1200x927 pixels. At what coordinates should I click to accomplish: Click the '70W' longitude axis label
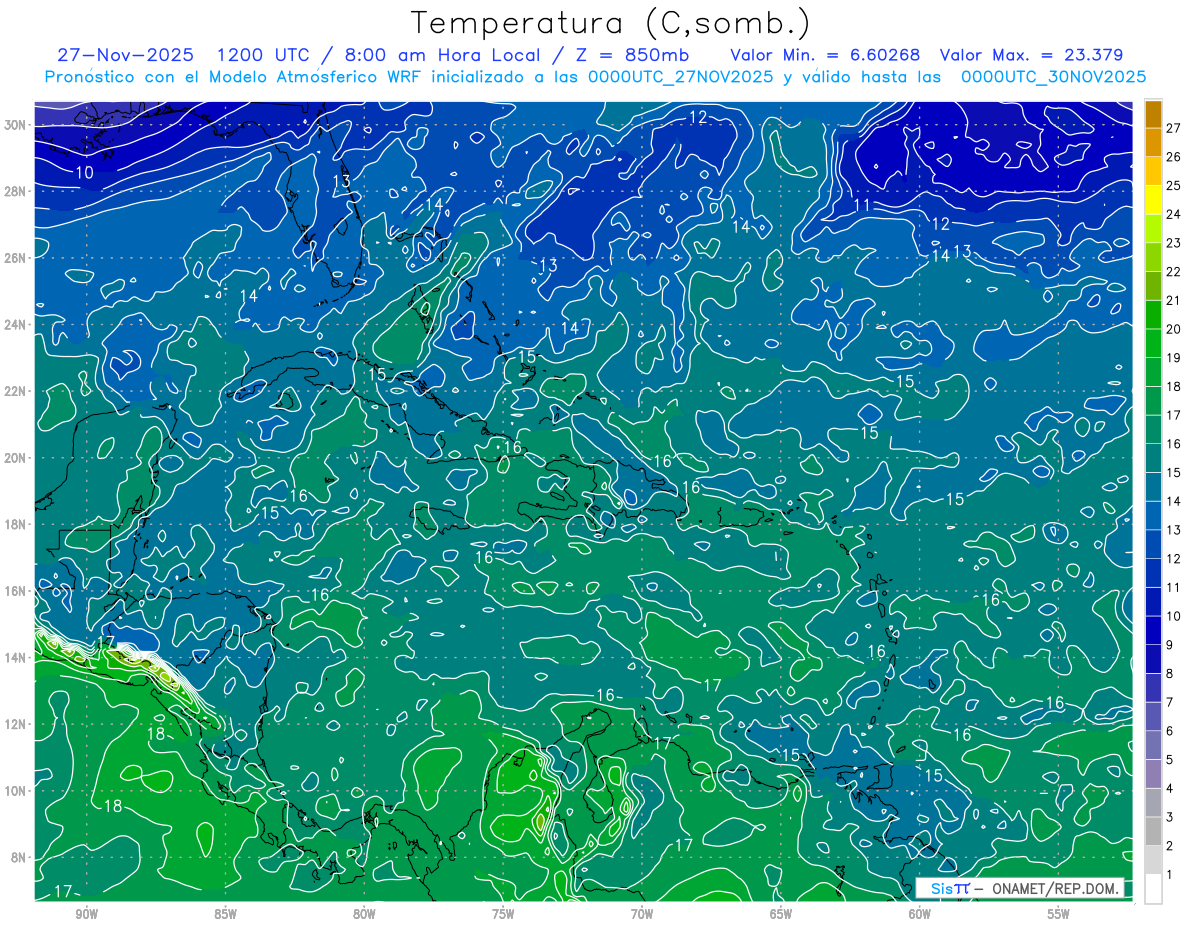click(642, 914)
